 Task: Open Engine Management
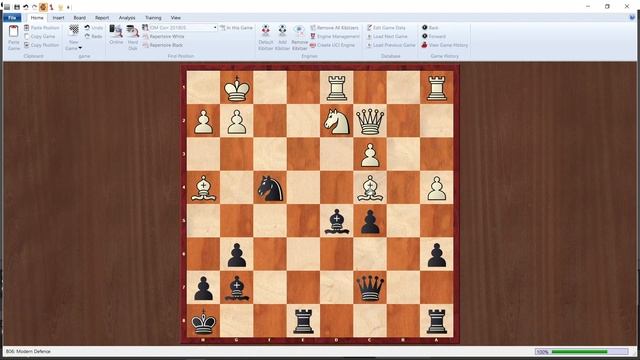(x=335, y=36)
